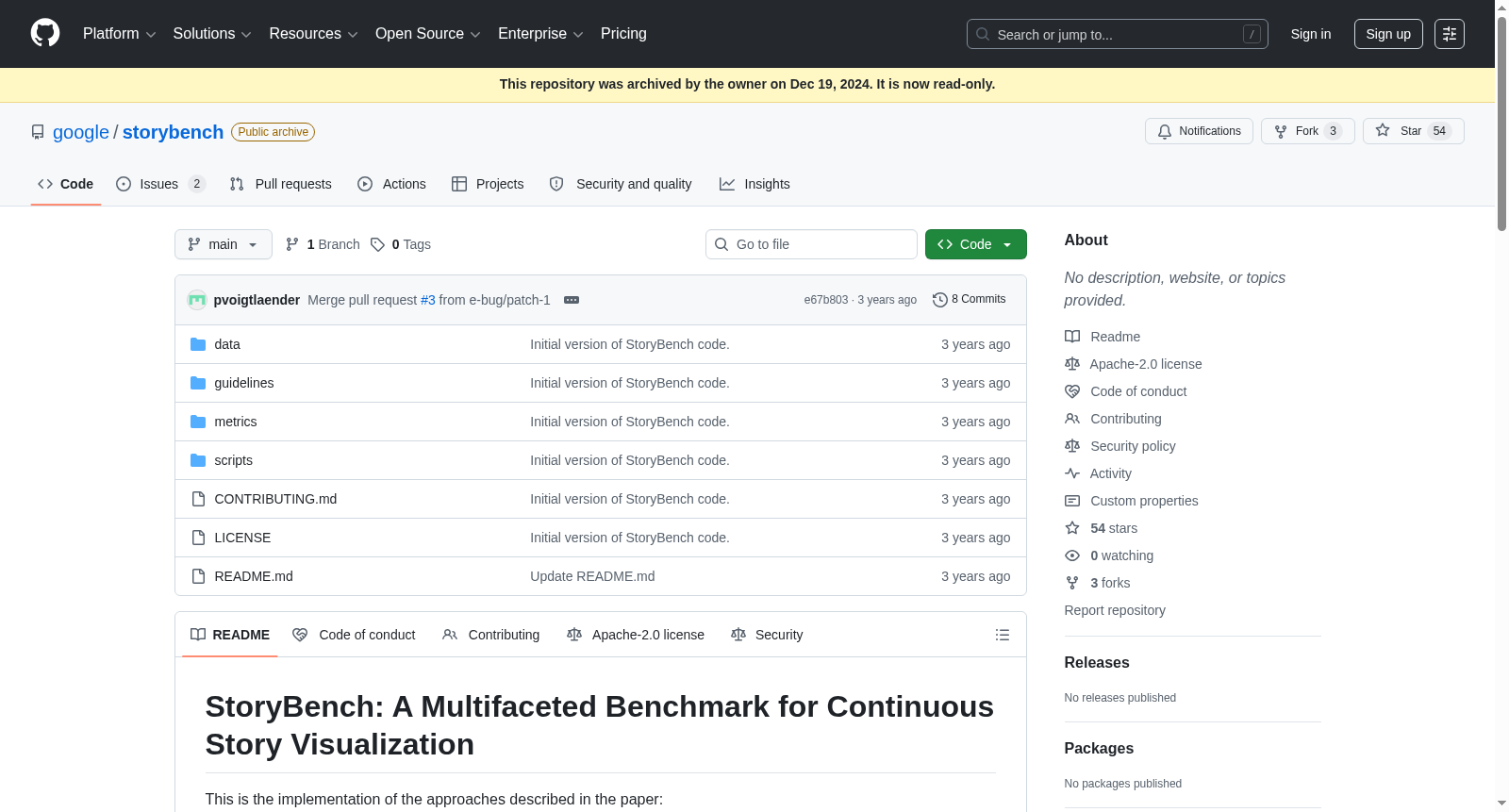Click the Sign in link

coord(1311,34)
